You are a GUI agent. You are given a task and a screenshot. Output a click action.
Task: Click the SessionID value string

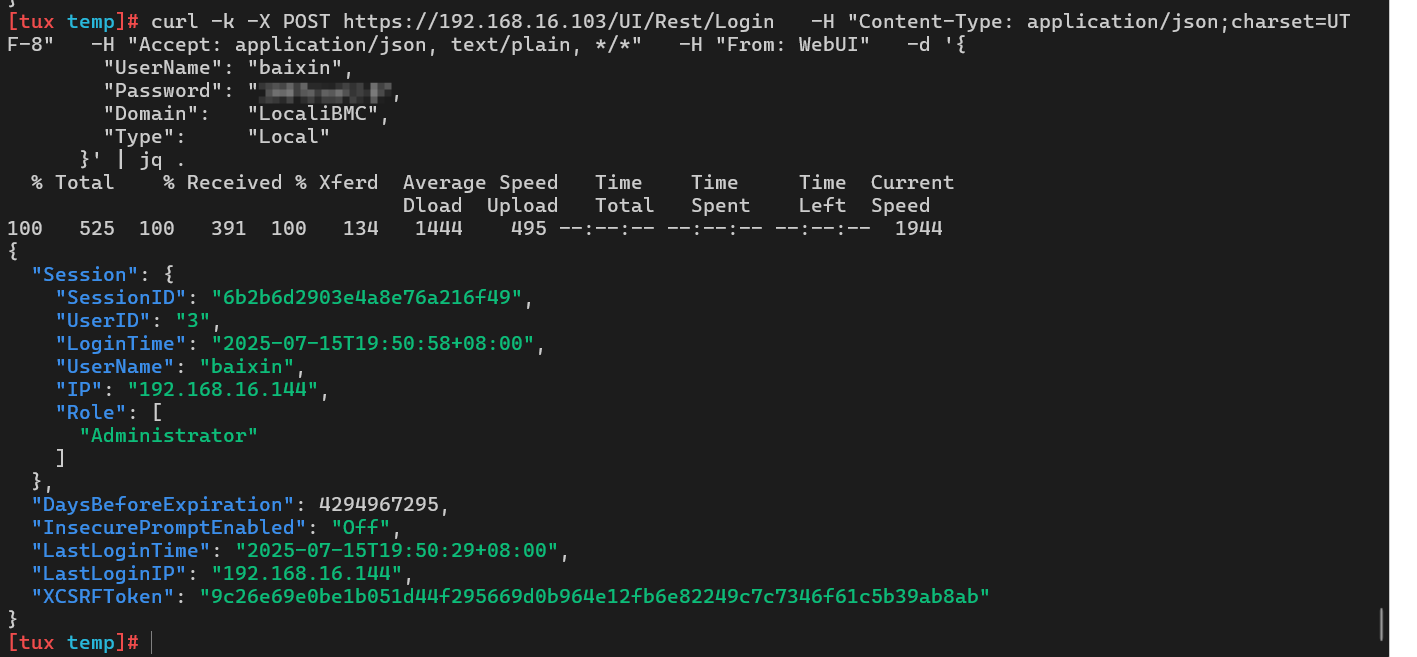(x=366, y=297)
